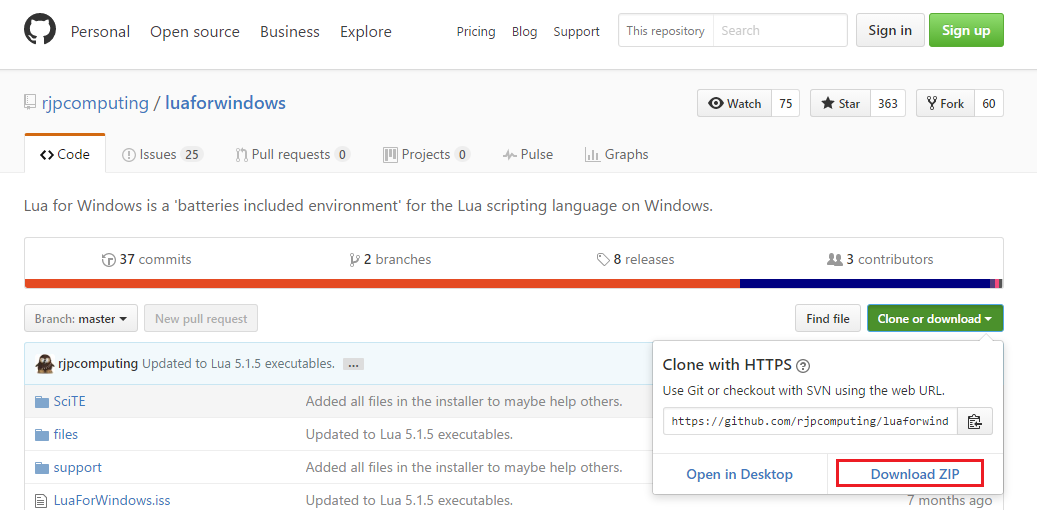Click the New pull request button
Image resolution: width=1037 pixels, height=510 pixels.
[201, 318]
